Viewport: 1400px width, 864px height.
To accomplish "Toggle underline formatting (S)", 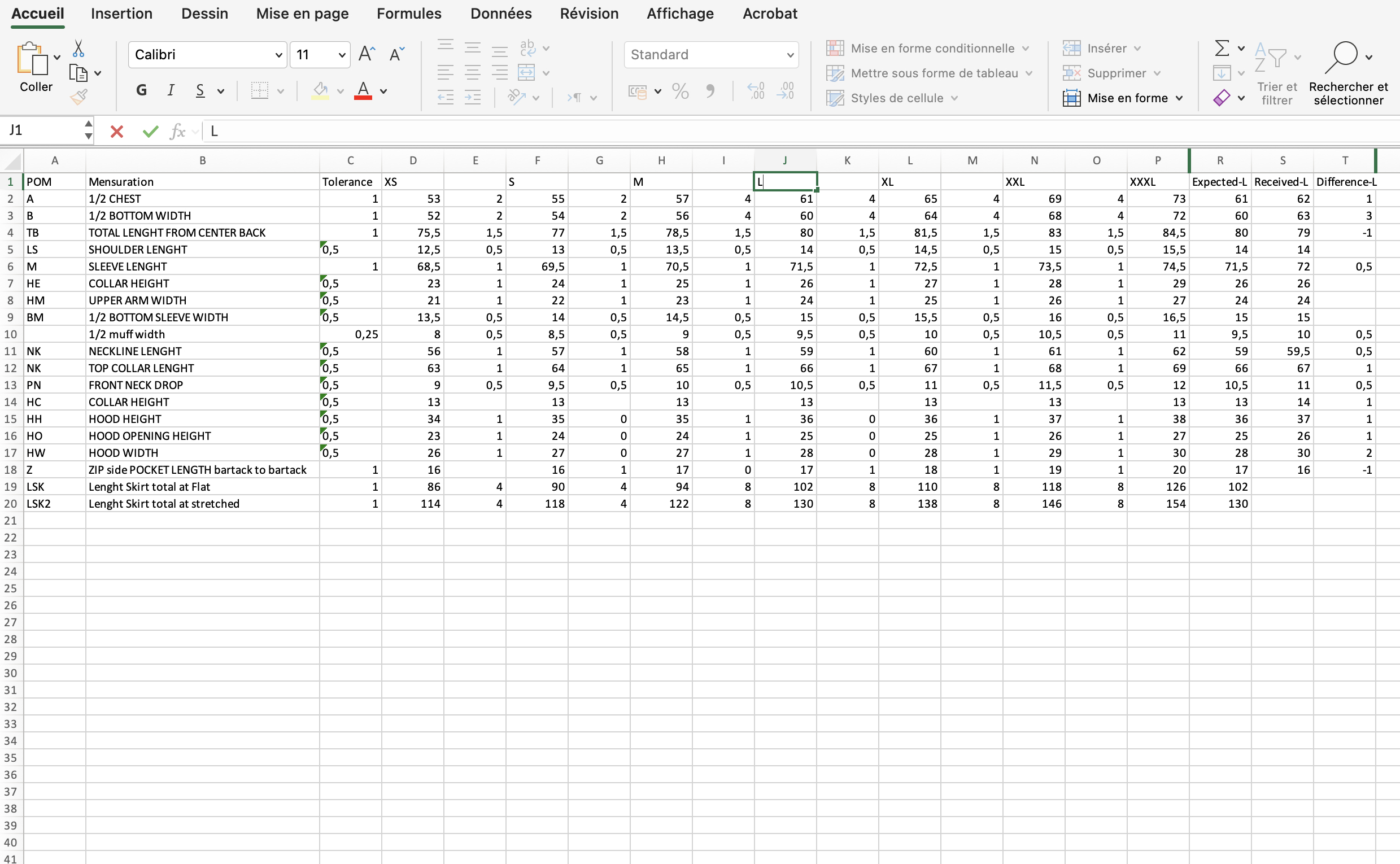I will [x=200, y=90].
